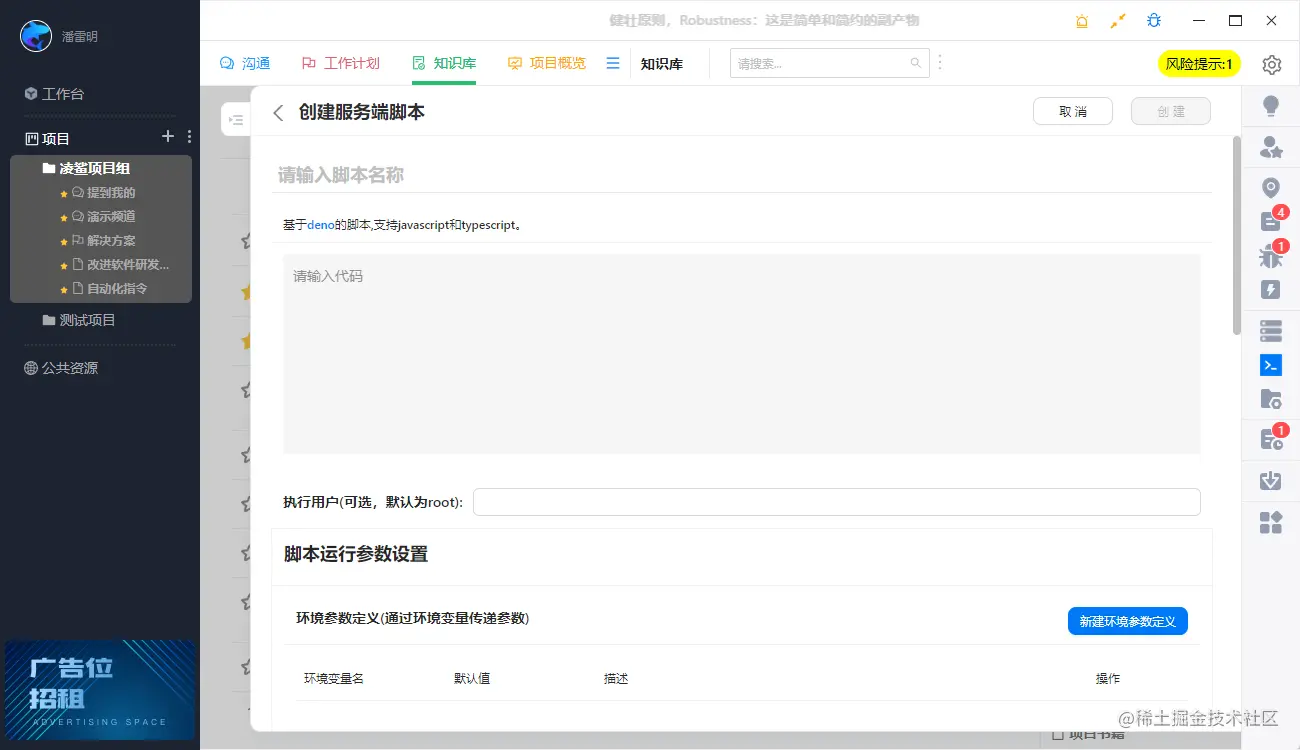This screenshot has width=1300, height=750.
Task: Open the deno link
Action: pos(320,225)
